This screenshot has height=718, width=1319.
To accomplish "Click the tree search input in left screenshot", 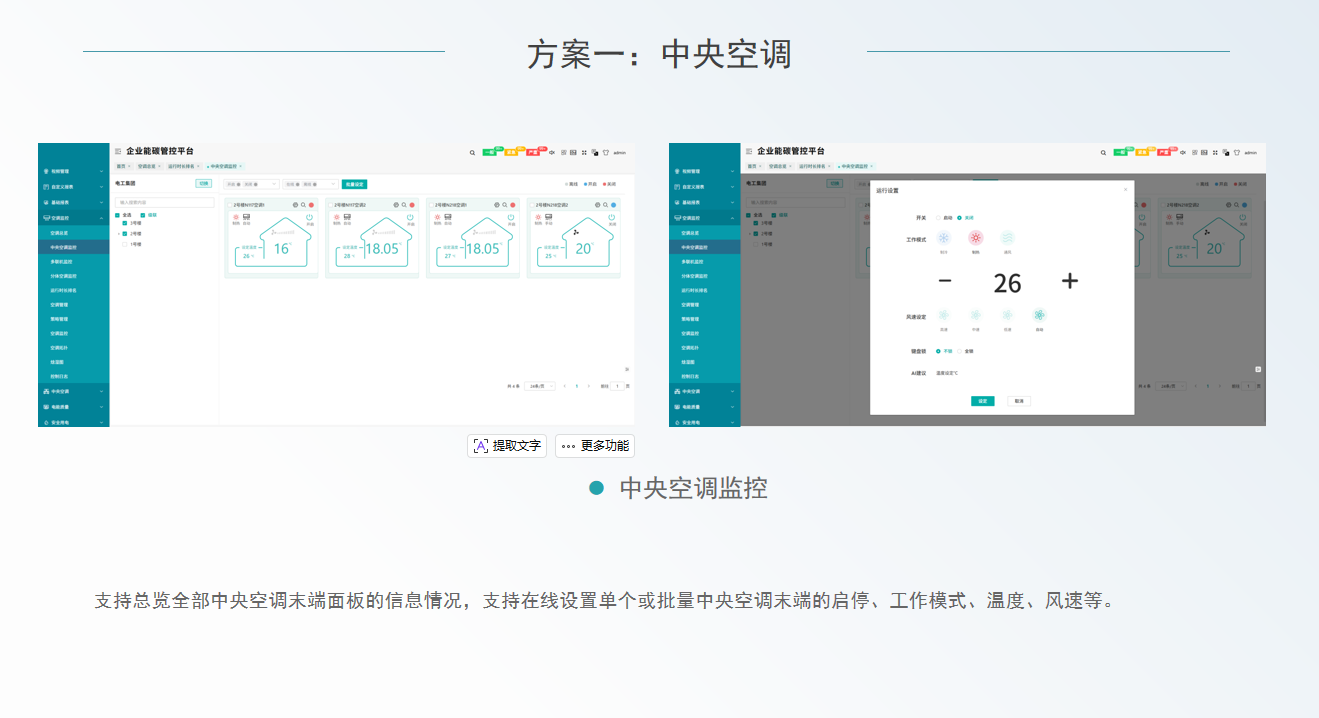I will (x=164, y=202).
